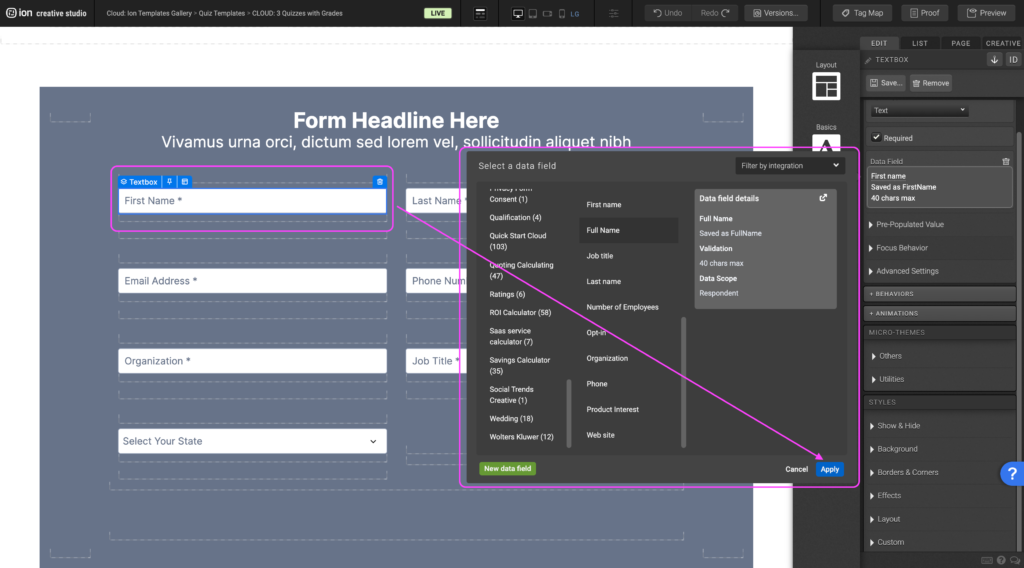Image resolution: width=1024 pixels, height=568 pixels.
Task: Open the Tag Map tool
Action: tap(862, 13)
